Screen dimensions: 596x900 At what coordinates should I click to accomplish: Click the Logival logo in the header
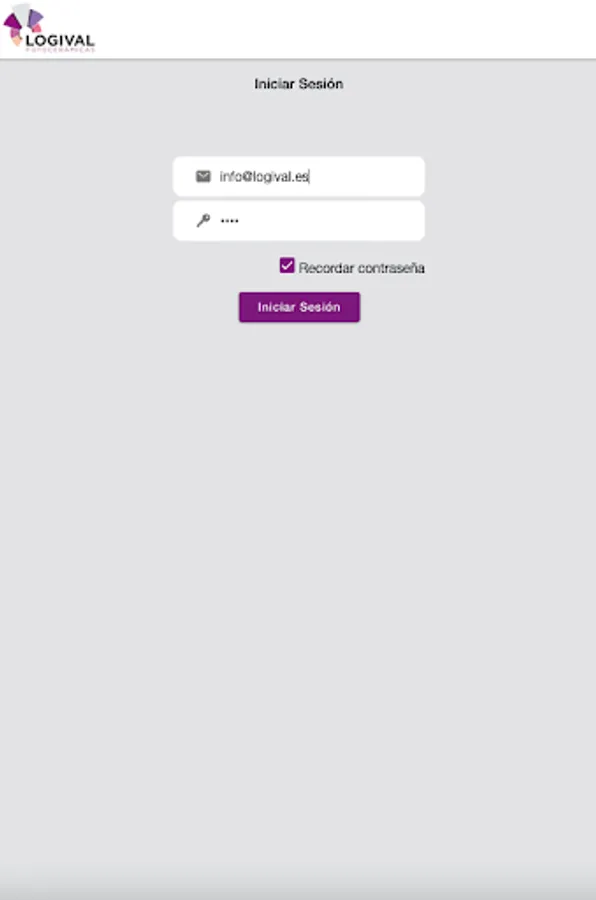(49, 29)
